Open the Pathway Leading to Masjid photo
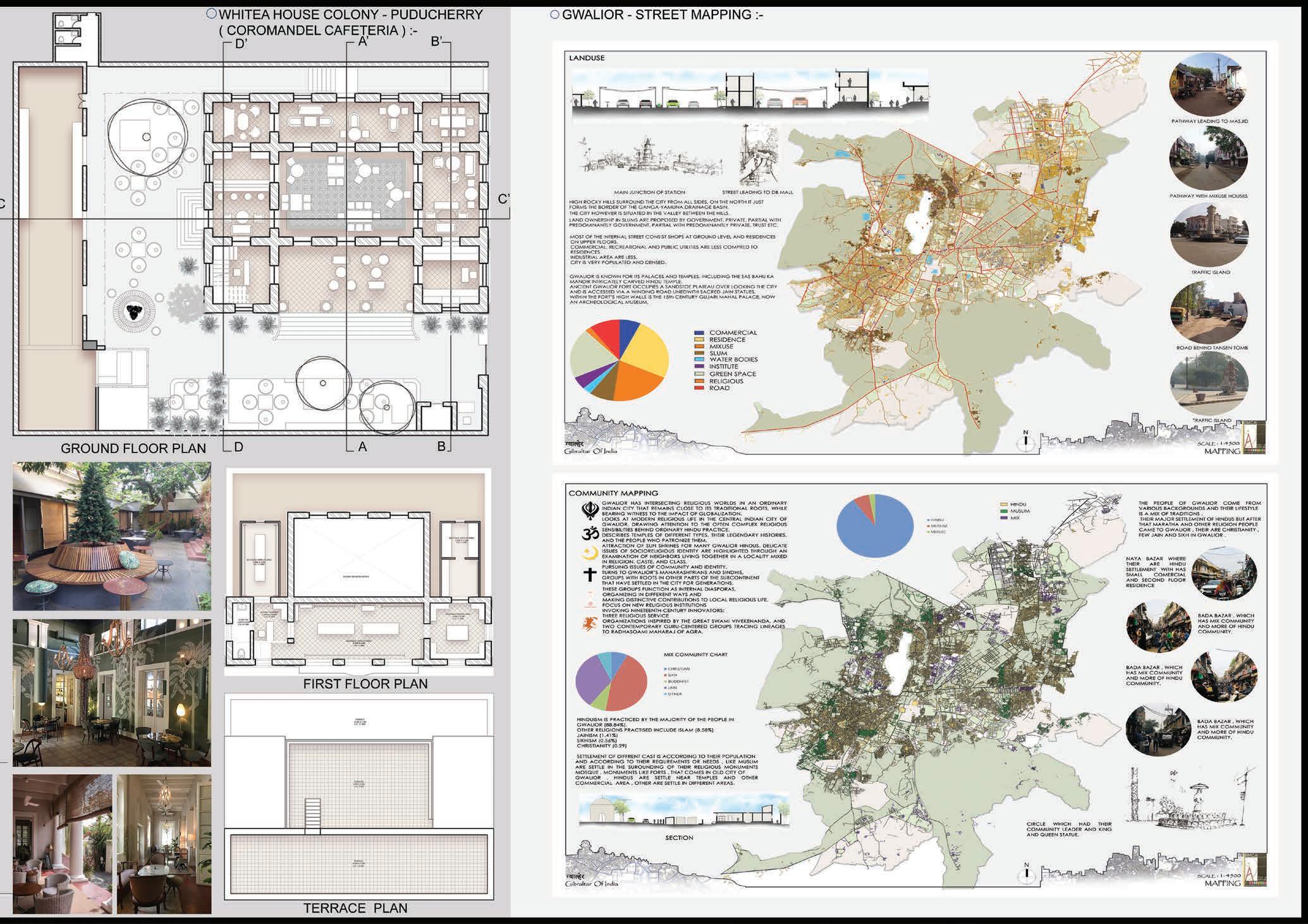Screen dimensions: 1308x924 coord(1209,84)
